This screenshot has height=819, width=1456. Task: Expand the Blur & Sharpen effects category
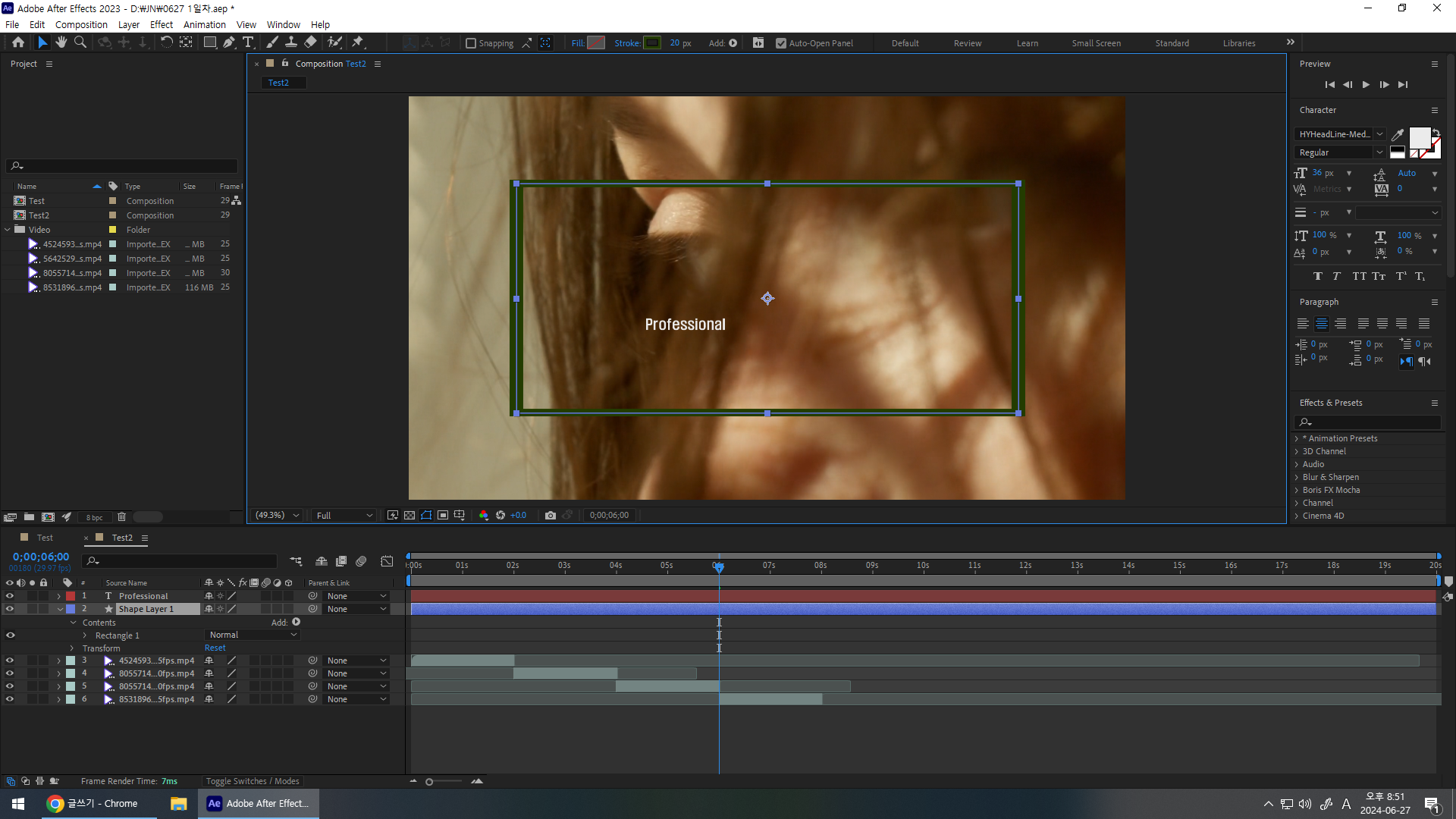pyautogui.click(x=1297, y=477)
